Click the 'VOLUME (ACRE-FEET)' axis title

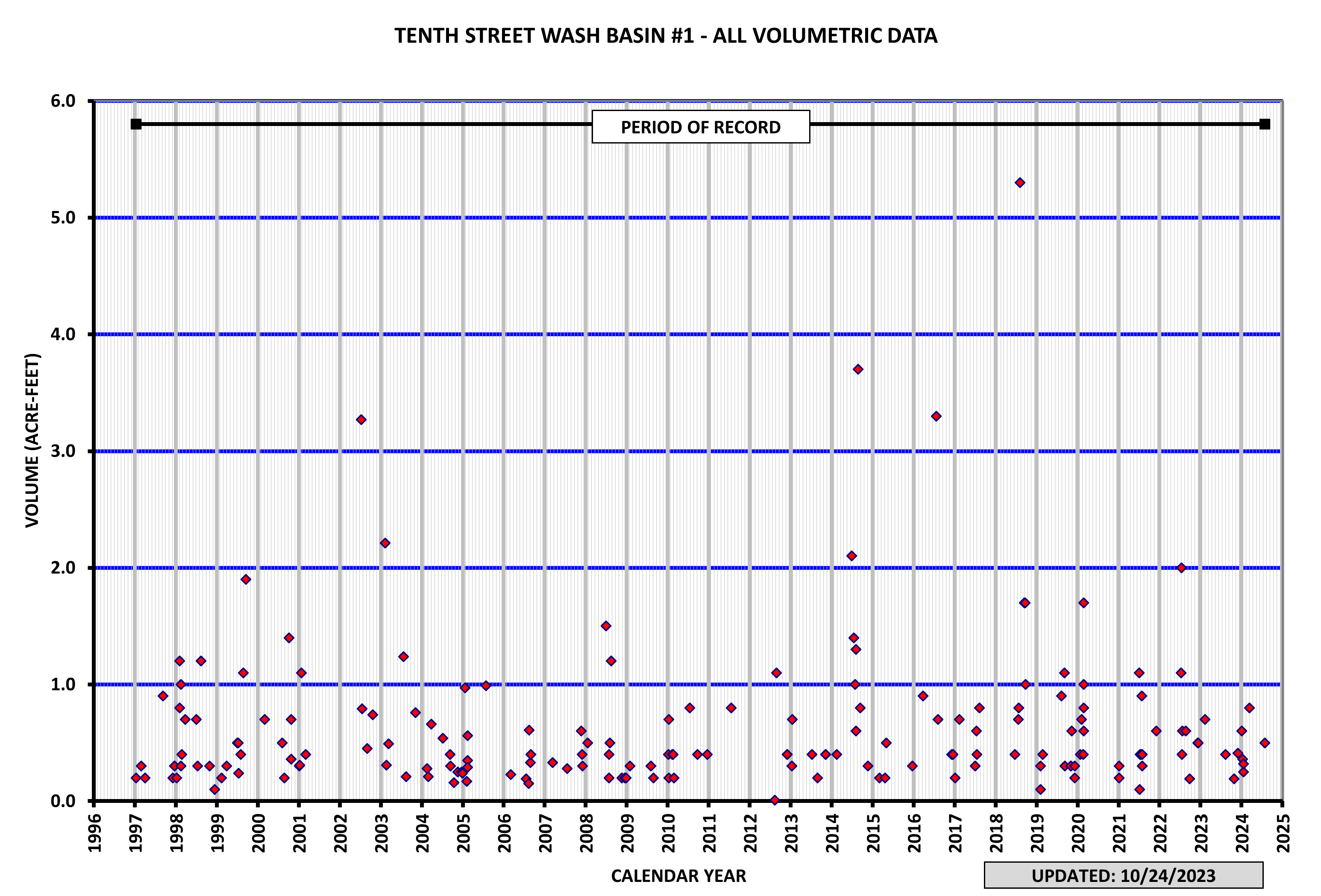(x=32, y=440)
